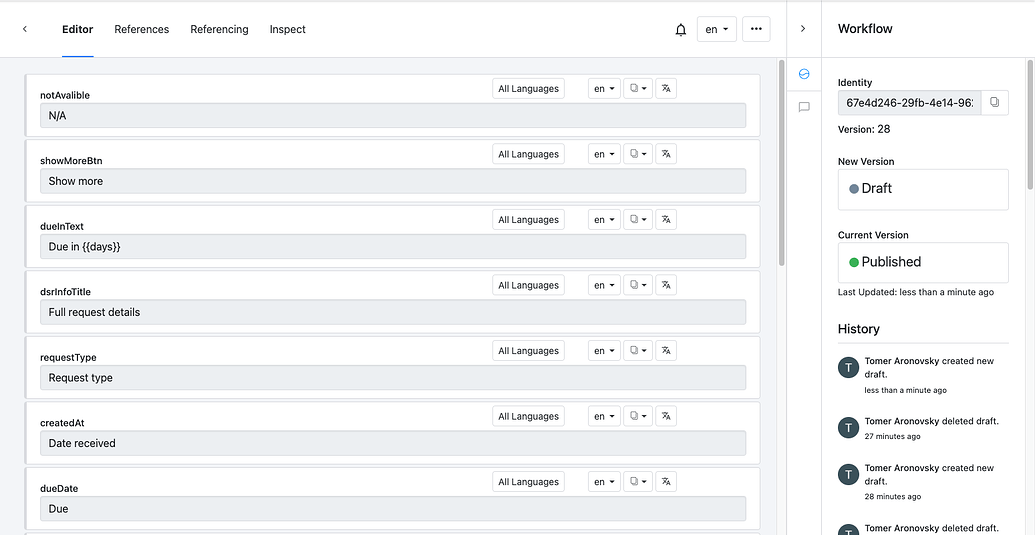The height and width of the screenshot is (535, 1035).
Task: Click All Languages for showMoreBtn field
Action: coord(528,154)
